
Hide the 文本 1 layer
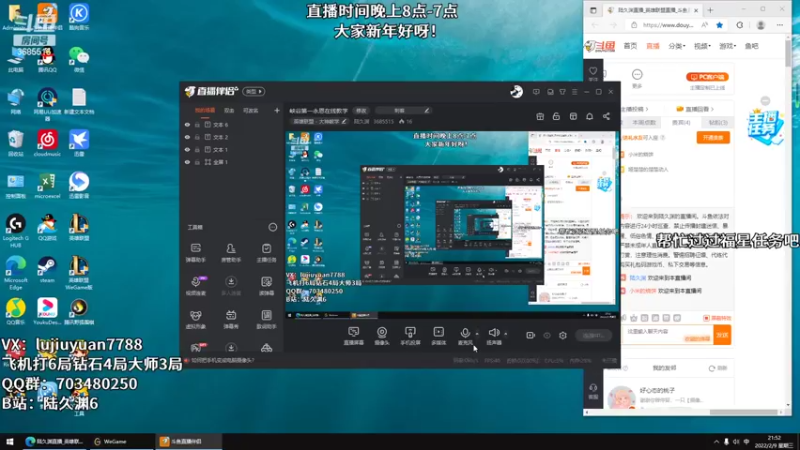(187, 149)
